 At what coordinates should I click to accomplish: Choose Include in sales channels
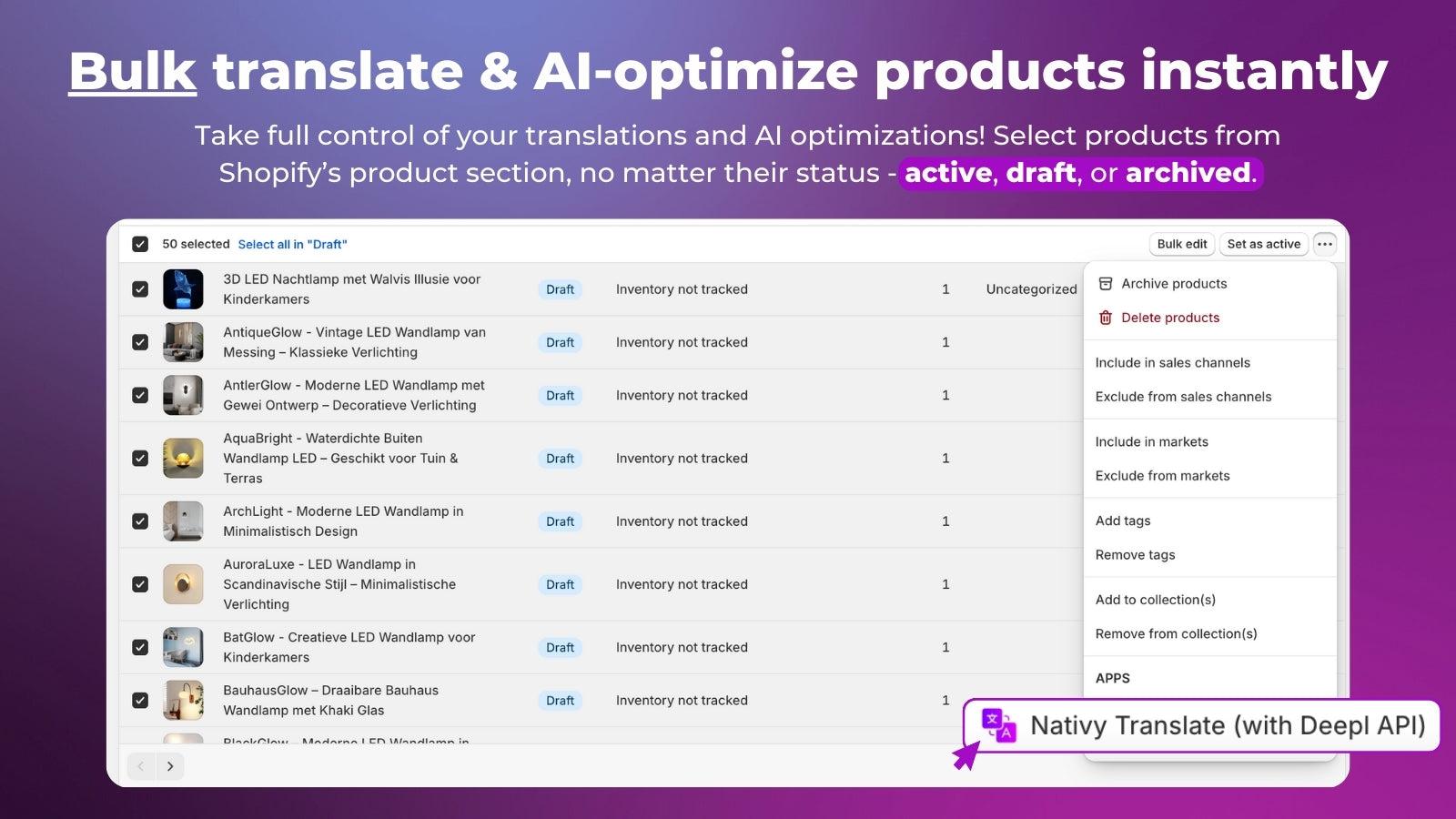(1172, 362)
